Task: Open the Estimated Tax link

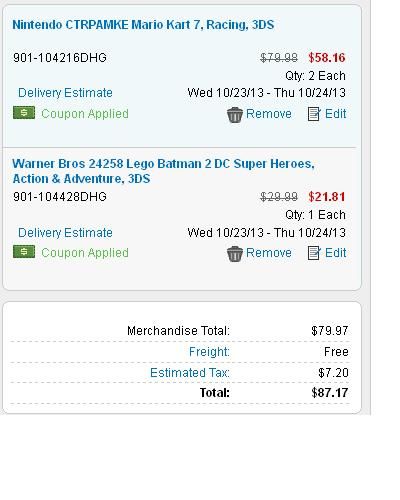Action: coord(190,373)
